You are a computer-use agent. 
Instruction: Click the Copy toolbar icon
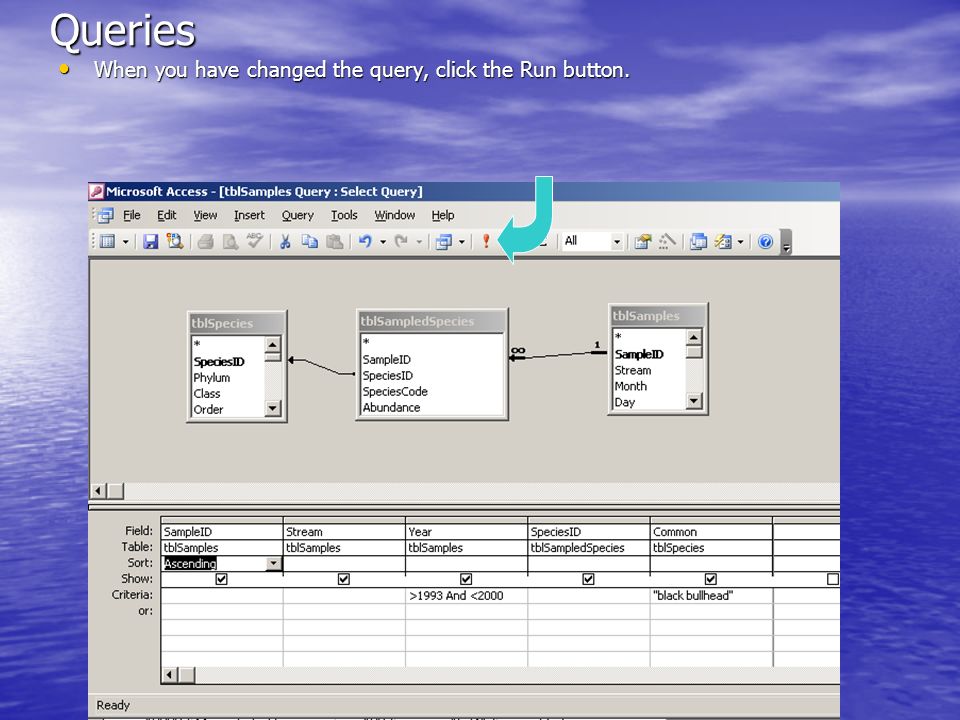coord(310,241)
